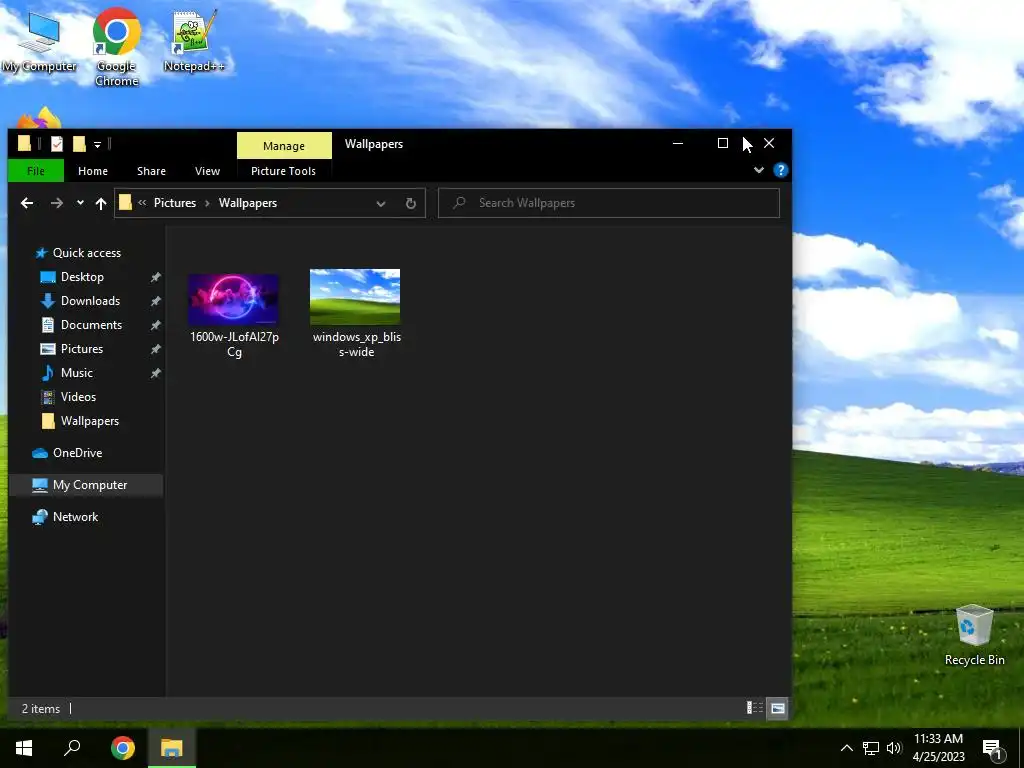This screenshot has height=768, width=1024.
Task: Open volume control tray icon
Action: coord(894,748)
